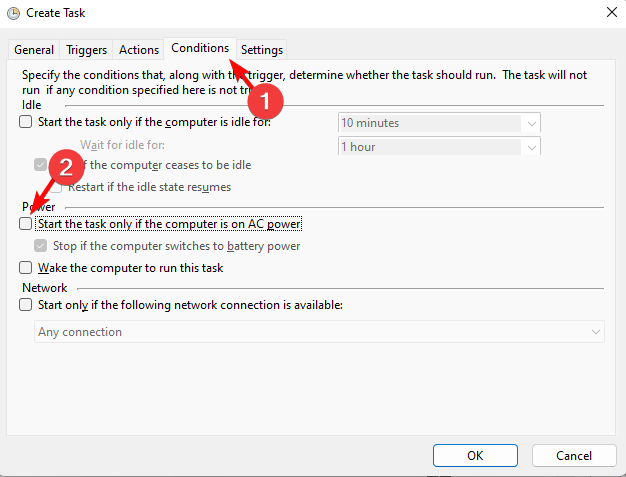Go to the Actions tab
Viewport: 626px width, 477px height.
click(x=139, y=49)
